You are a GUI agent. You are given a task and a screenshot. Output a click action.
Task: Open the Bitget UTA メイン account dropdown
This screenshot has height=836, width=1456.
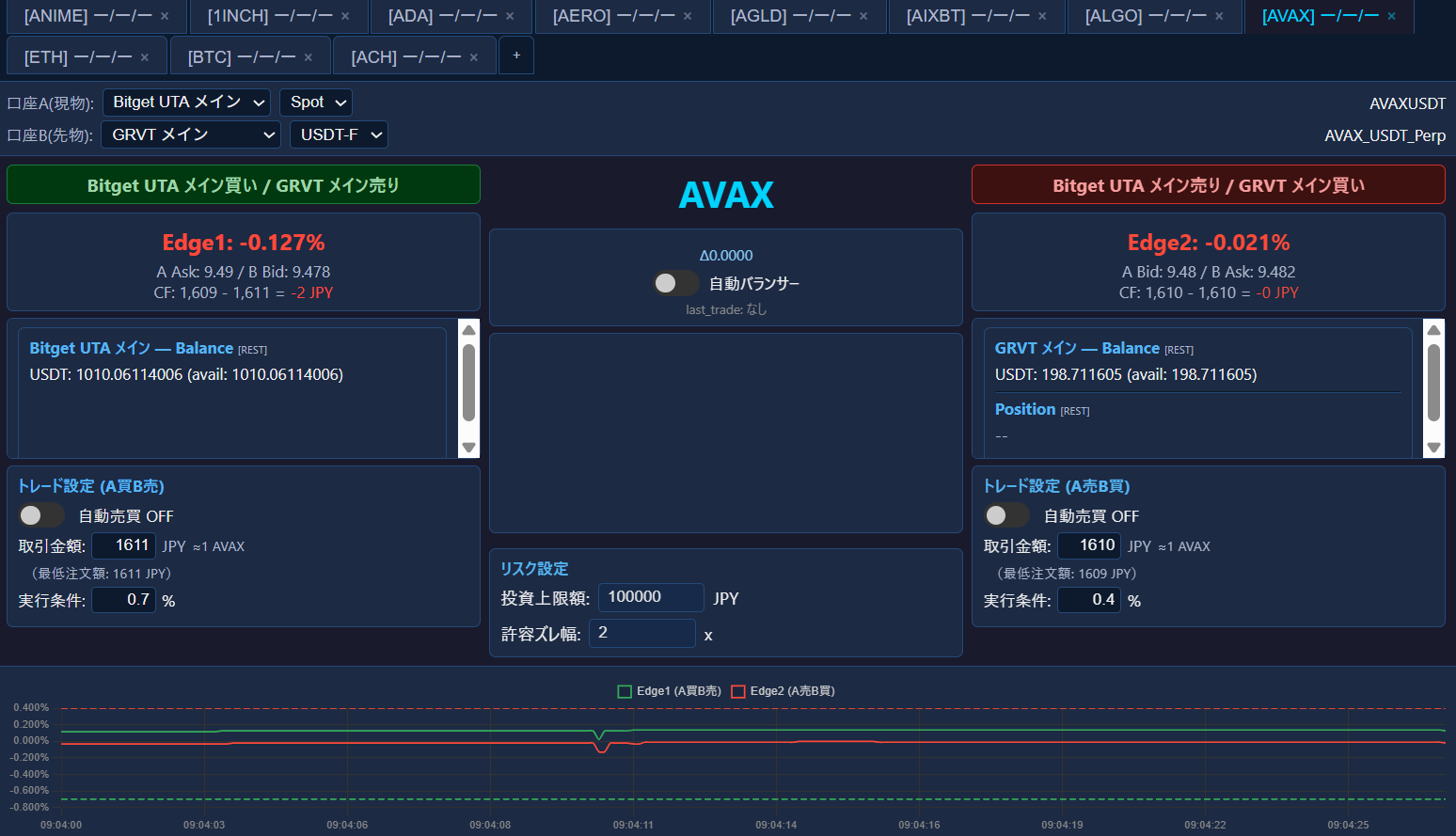click(x=187, y=103)
